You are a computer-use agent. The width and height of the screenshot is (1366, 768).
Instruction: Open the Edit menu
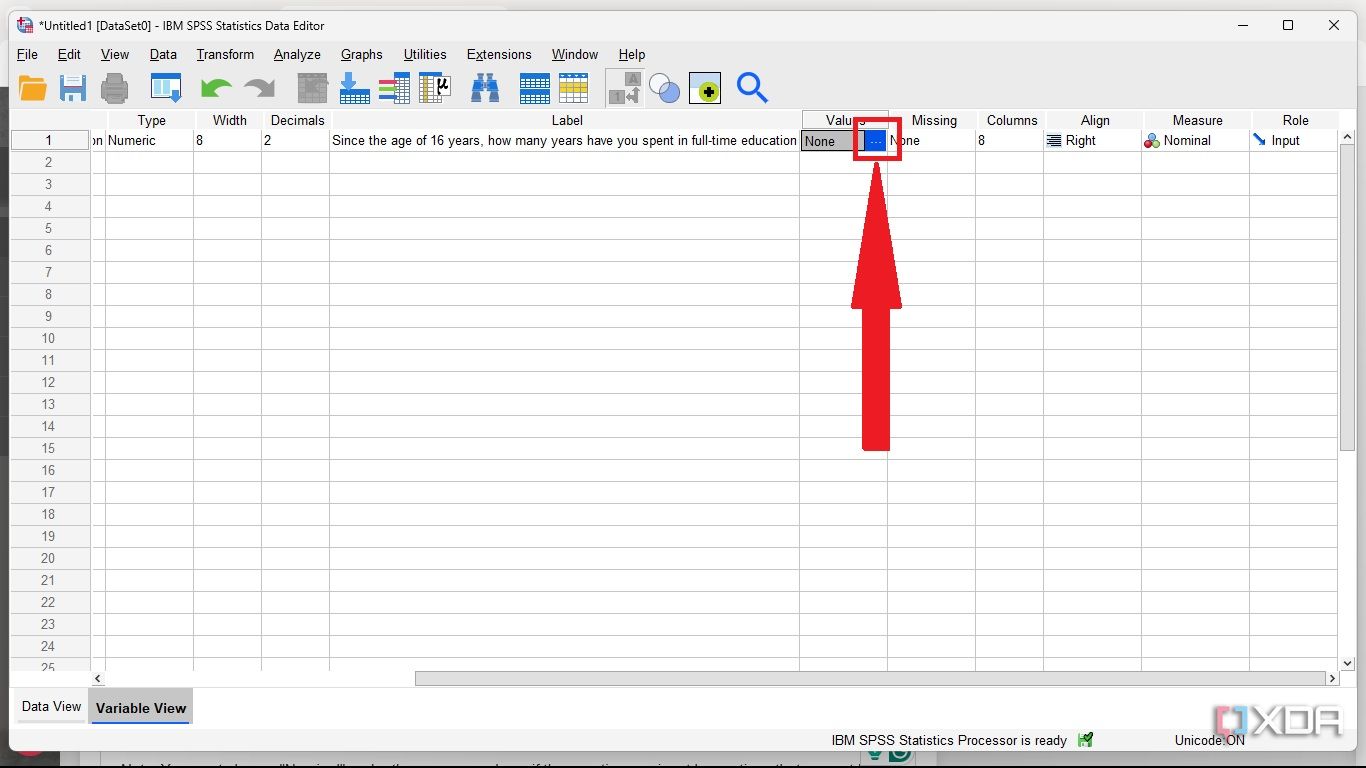[x=69, y=54]
